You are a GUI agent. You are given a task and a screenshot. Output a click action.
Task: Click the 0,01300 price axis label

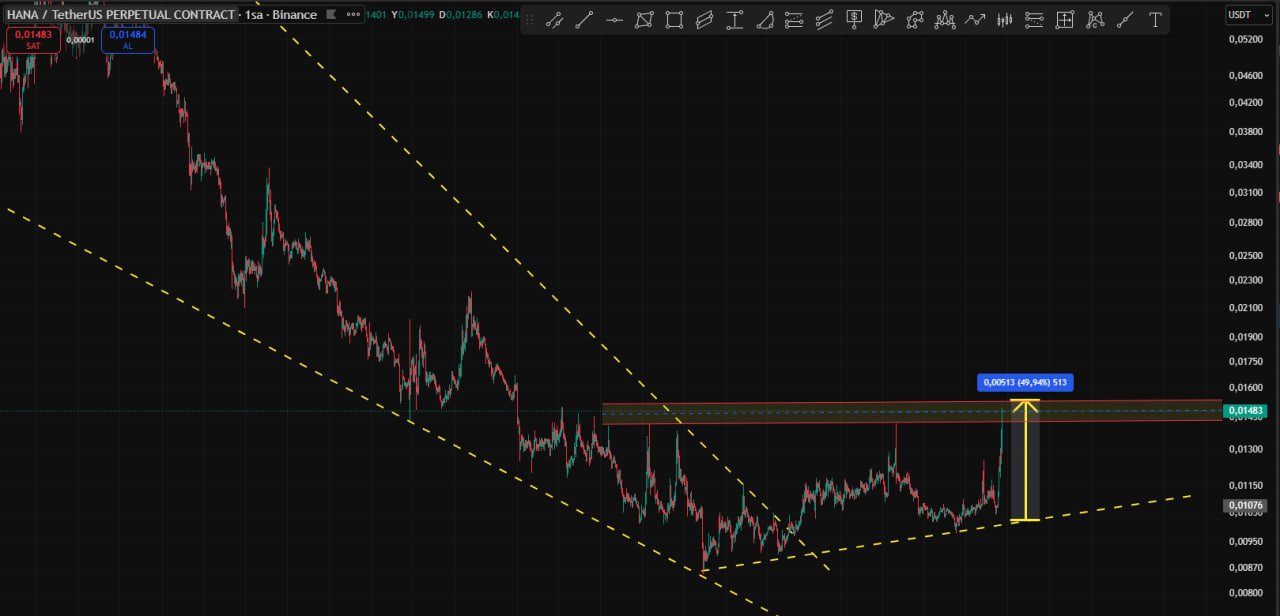(x=1246, y=449)
